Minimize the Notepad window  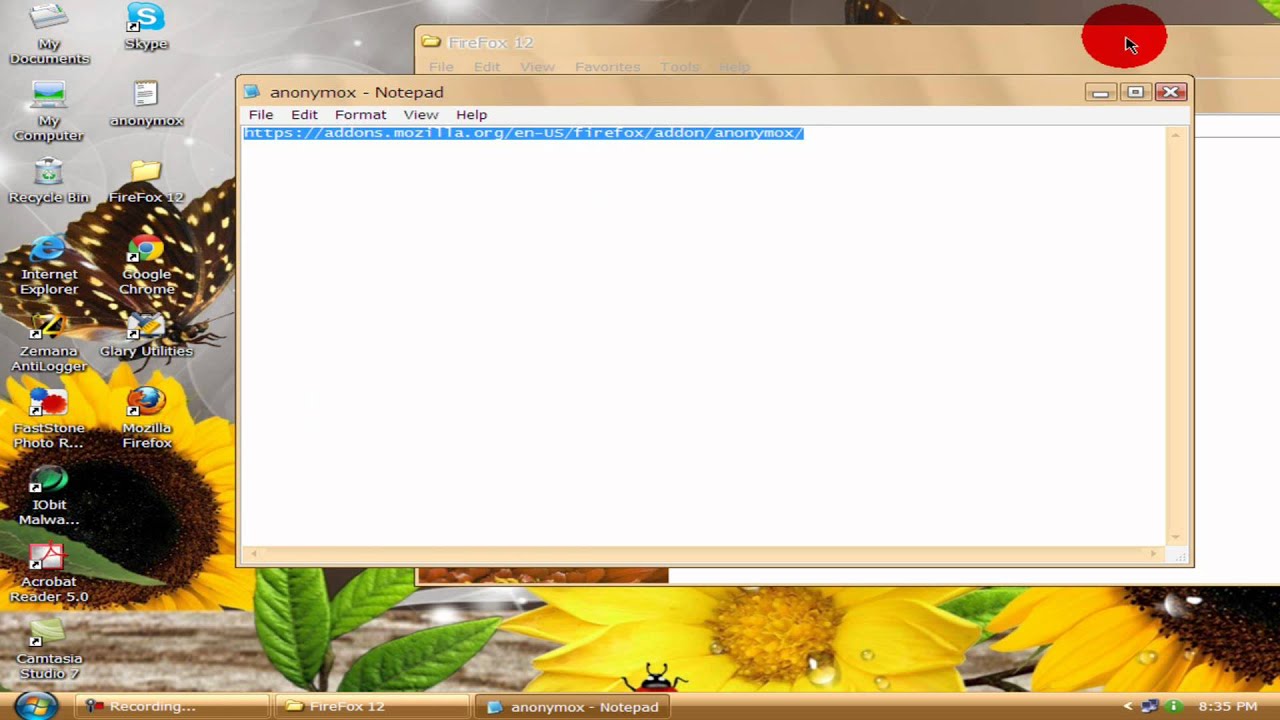[1100, 92]
